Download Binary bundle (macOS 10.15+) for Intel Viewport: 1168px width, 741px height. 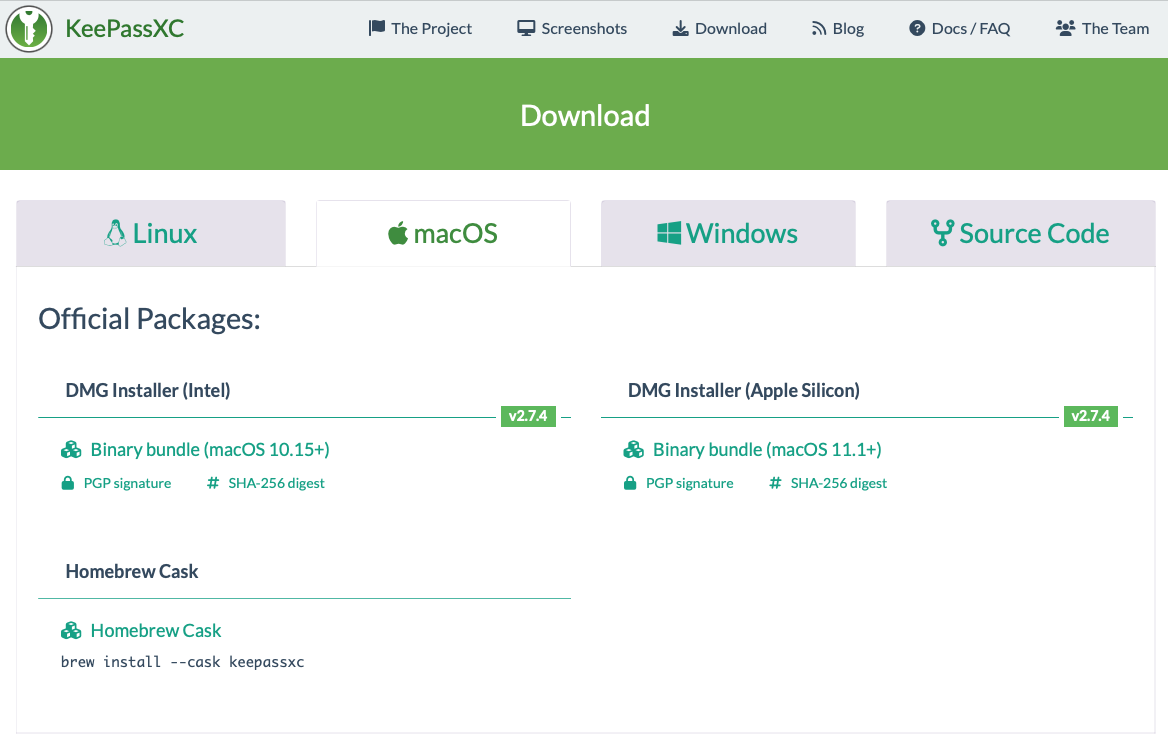click(210, 450)
